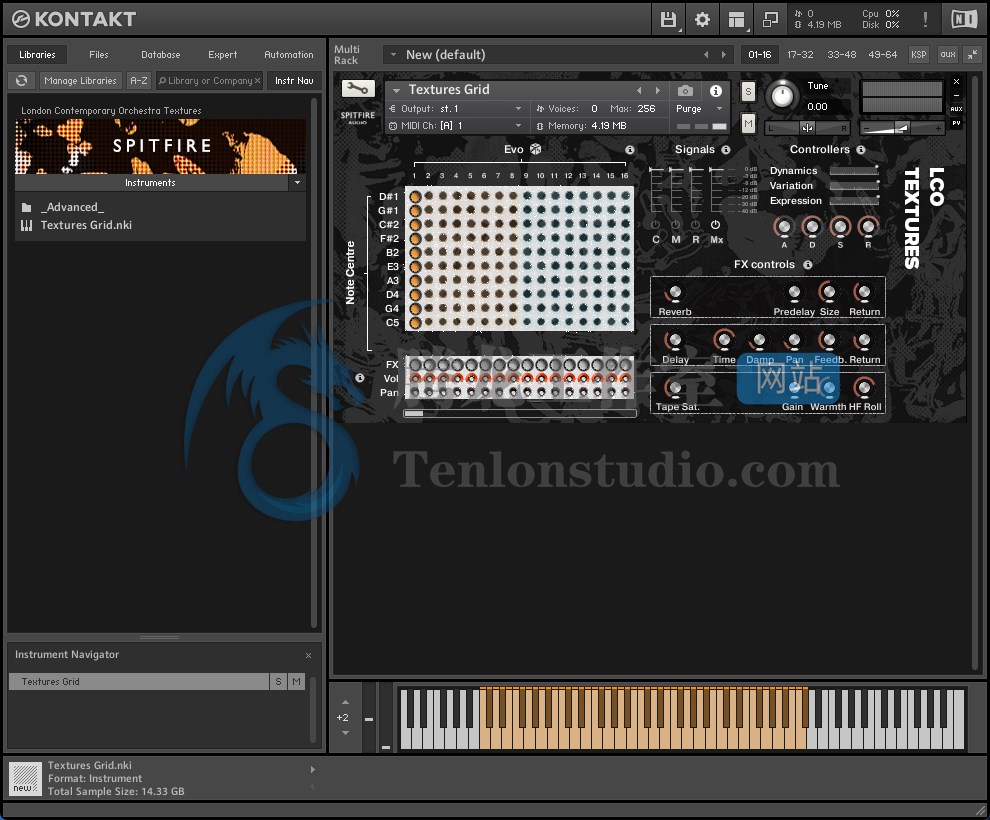The height and width of the screenshot is (820, 990).
Task: Open instrument info icon beside camera
Action: [715, 91]
